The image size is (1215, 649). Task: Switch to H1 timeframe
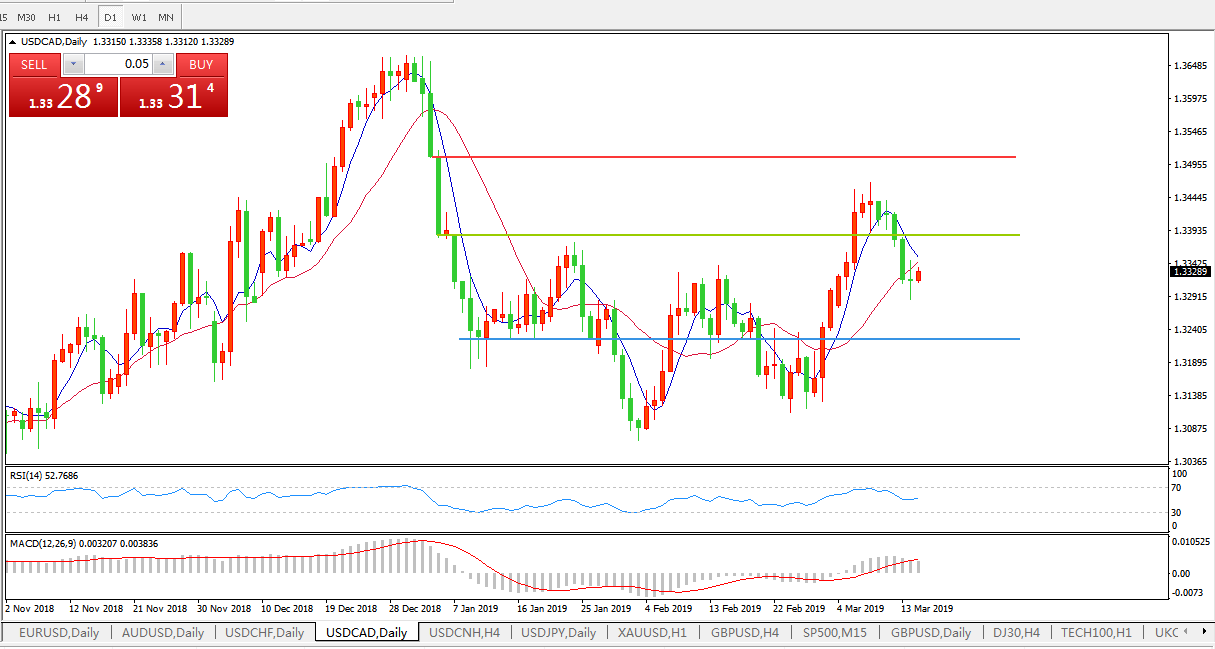(x=55, y=17)
